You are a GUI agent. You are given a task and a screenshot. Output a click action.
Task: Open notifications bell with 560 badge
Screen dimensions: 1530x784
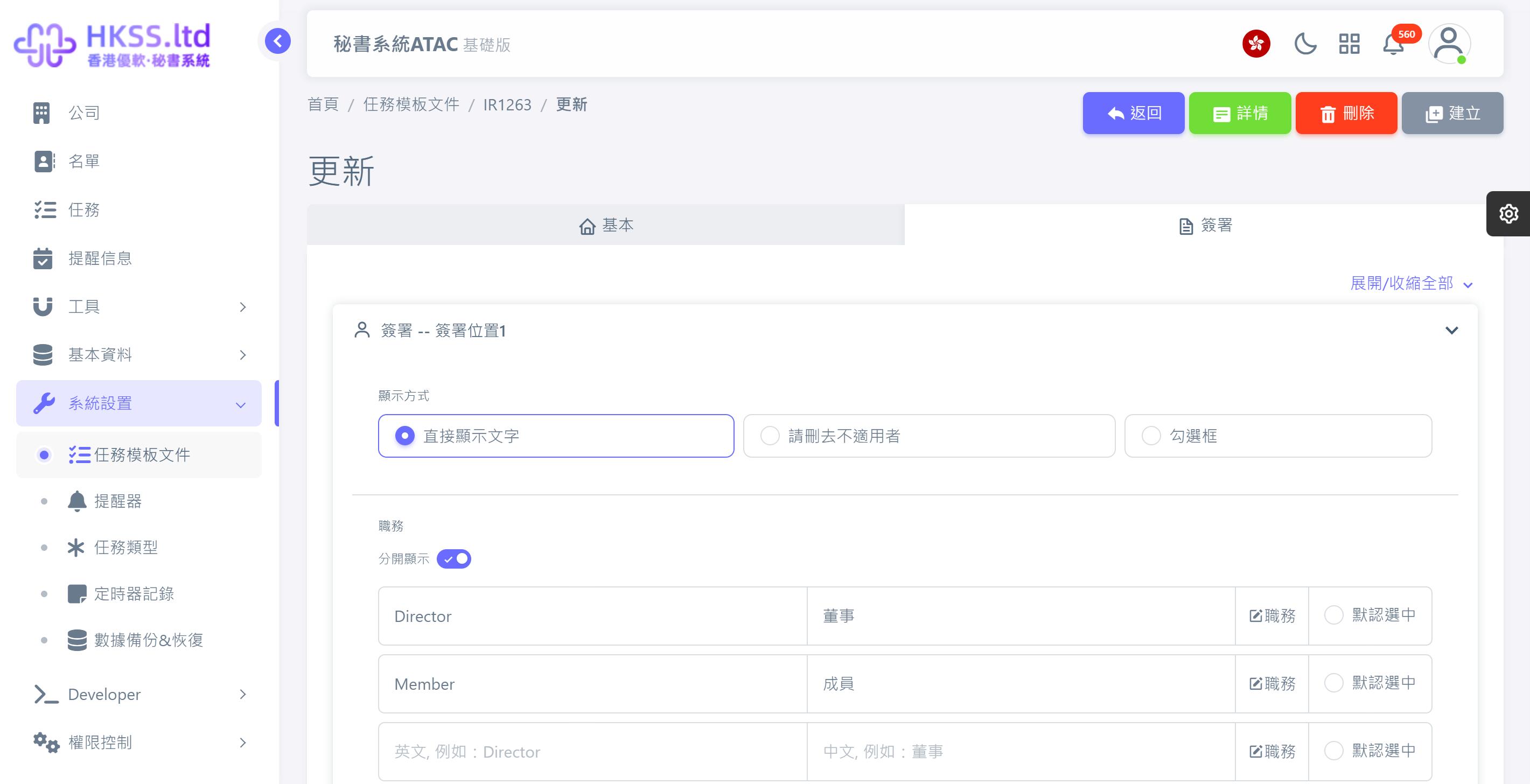(1393, 44)
